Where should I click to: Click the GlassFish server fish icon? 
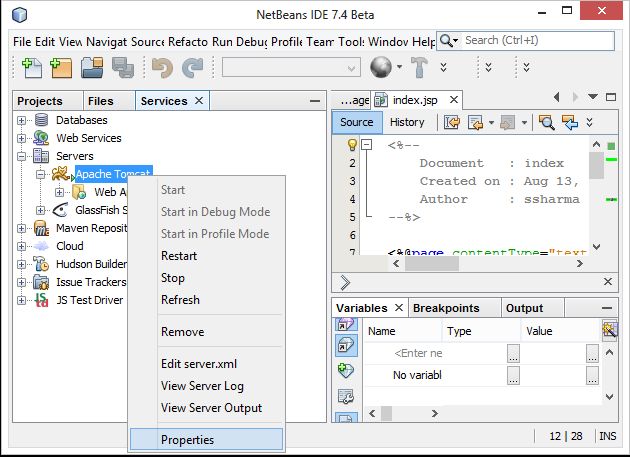click(x=60, y=210)
